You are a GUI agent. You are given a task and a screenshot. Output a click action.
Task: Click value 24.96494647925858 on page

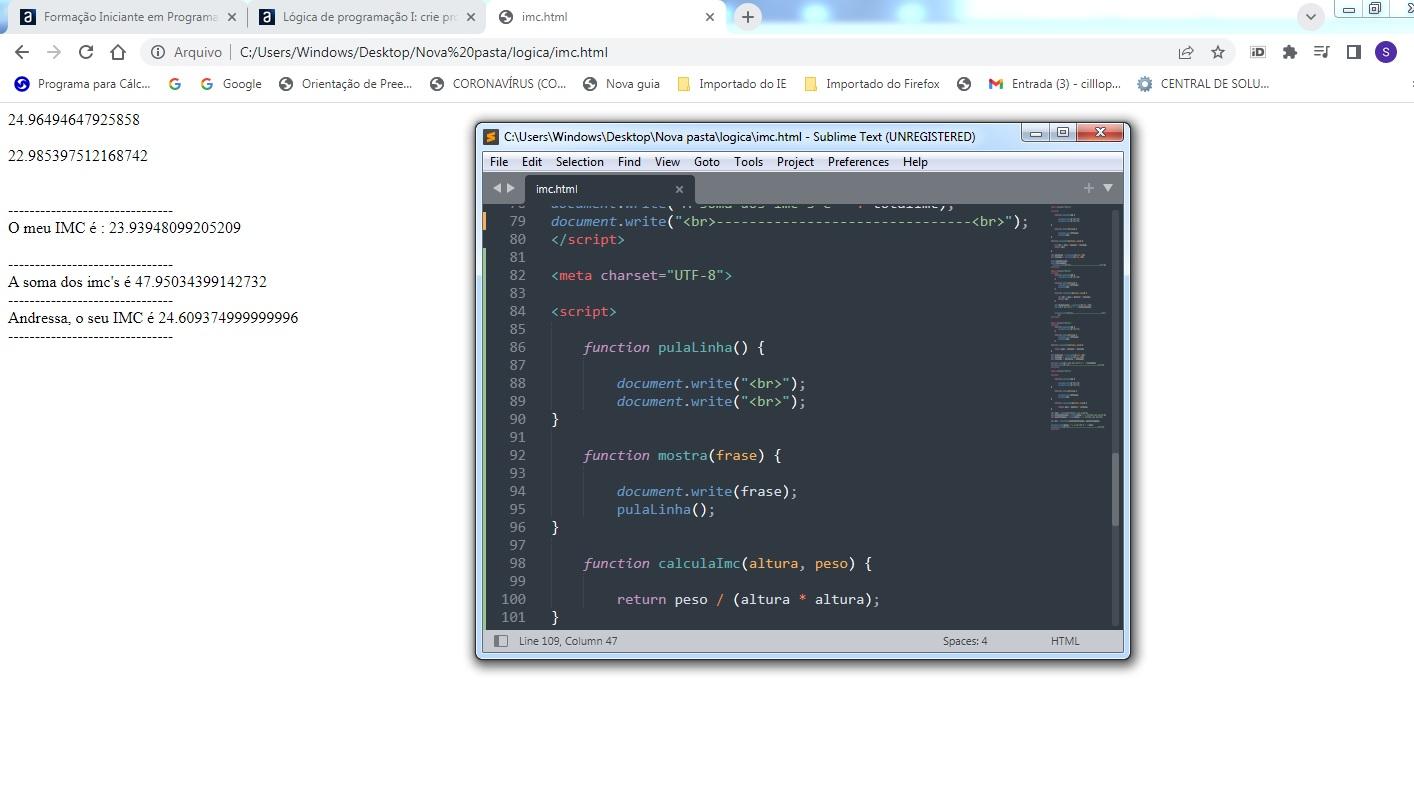74,120
